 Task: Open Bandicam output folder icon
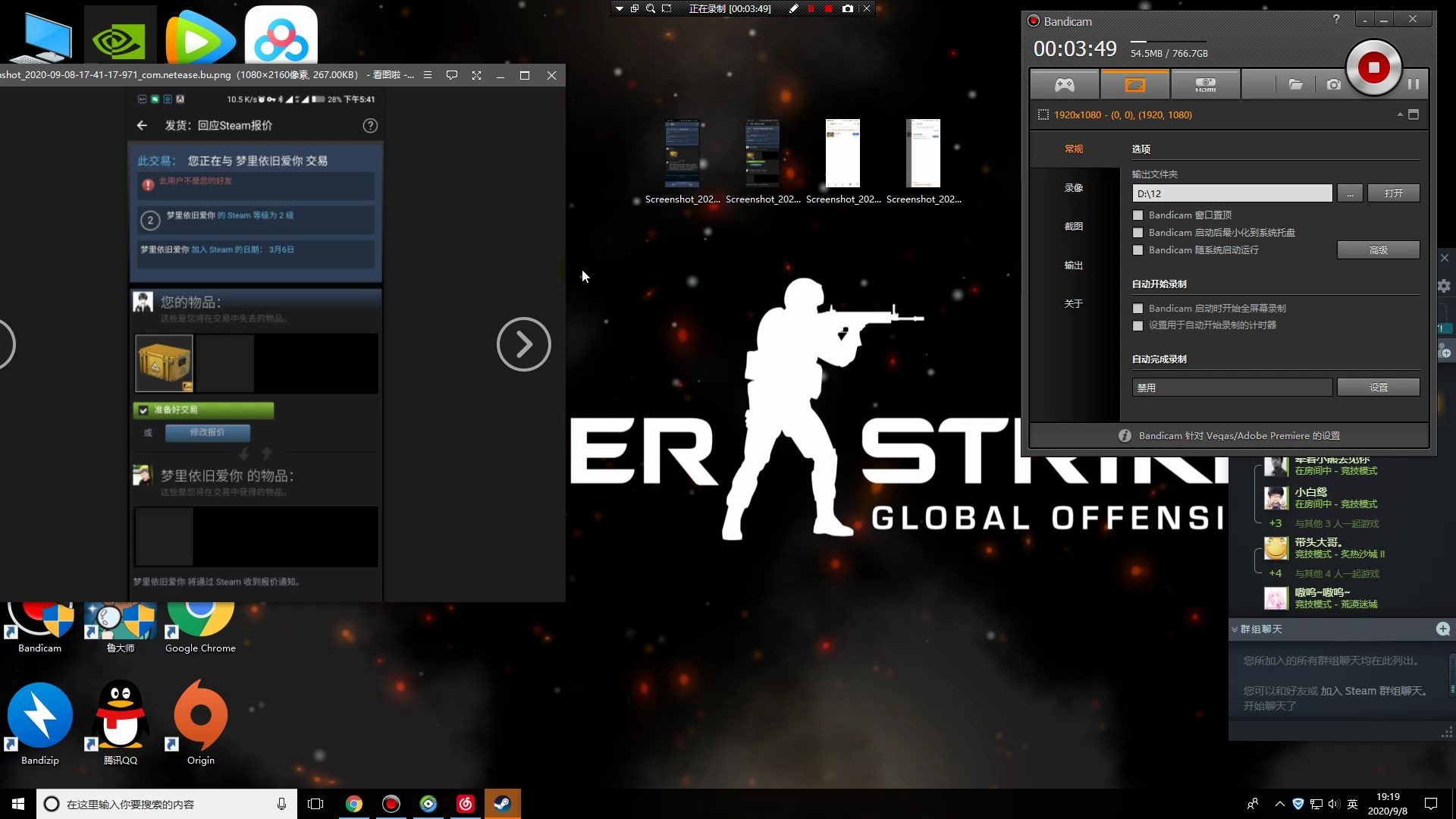pos(1295,84)
